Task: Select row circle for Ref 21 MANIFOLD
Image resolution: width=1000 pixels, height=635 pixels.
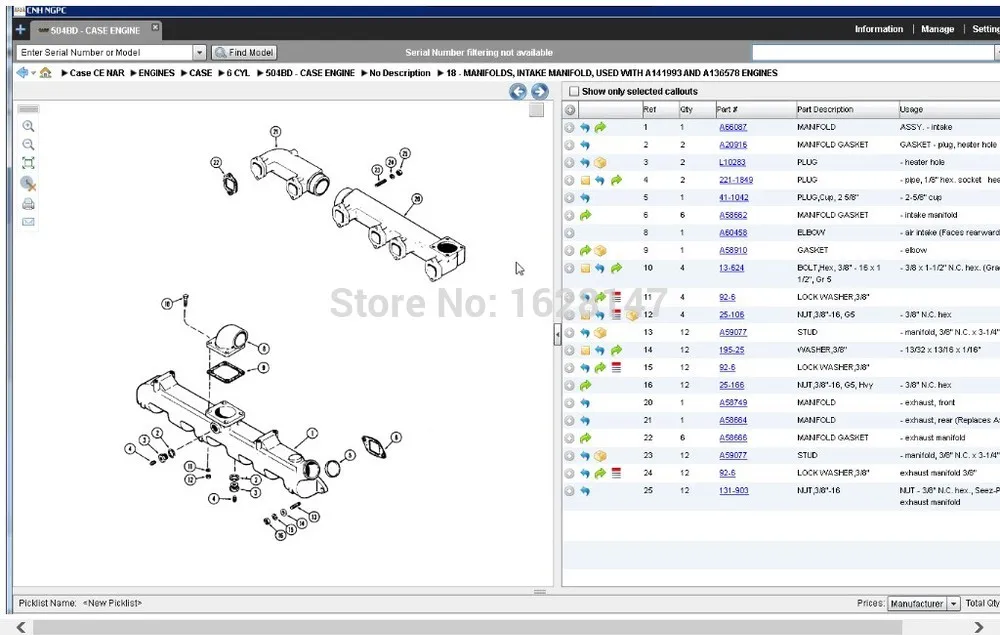Action: pyautogui.click(x=569, y=420)
